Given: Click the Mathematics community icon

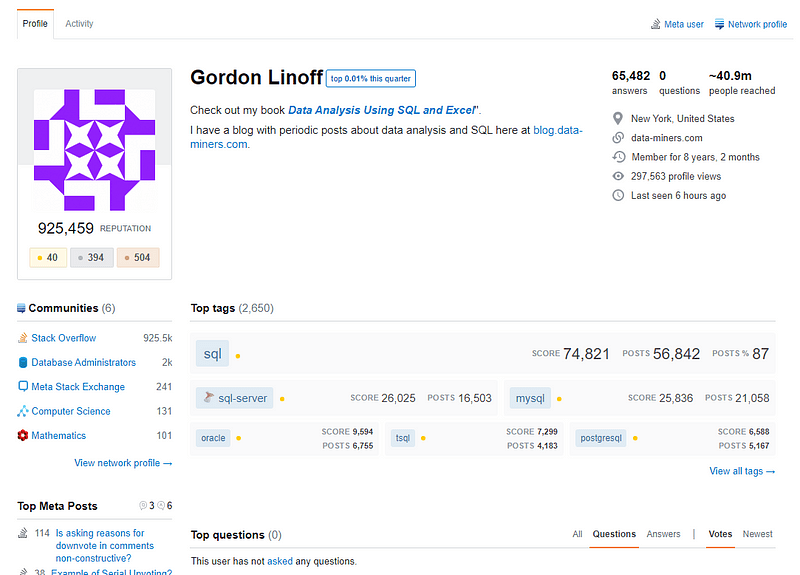Looking at the screenshot, I should (x=22, y=435).
